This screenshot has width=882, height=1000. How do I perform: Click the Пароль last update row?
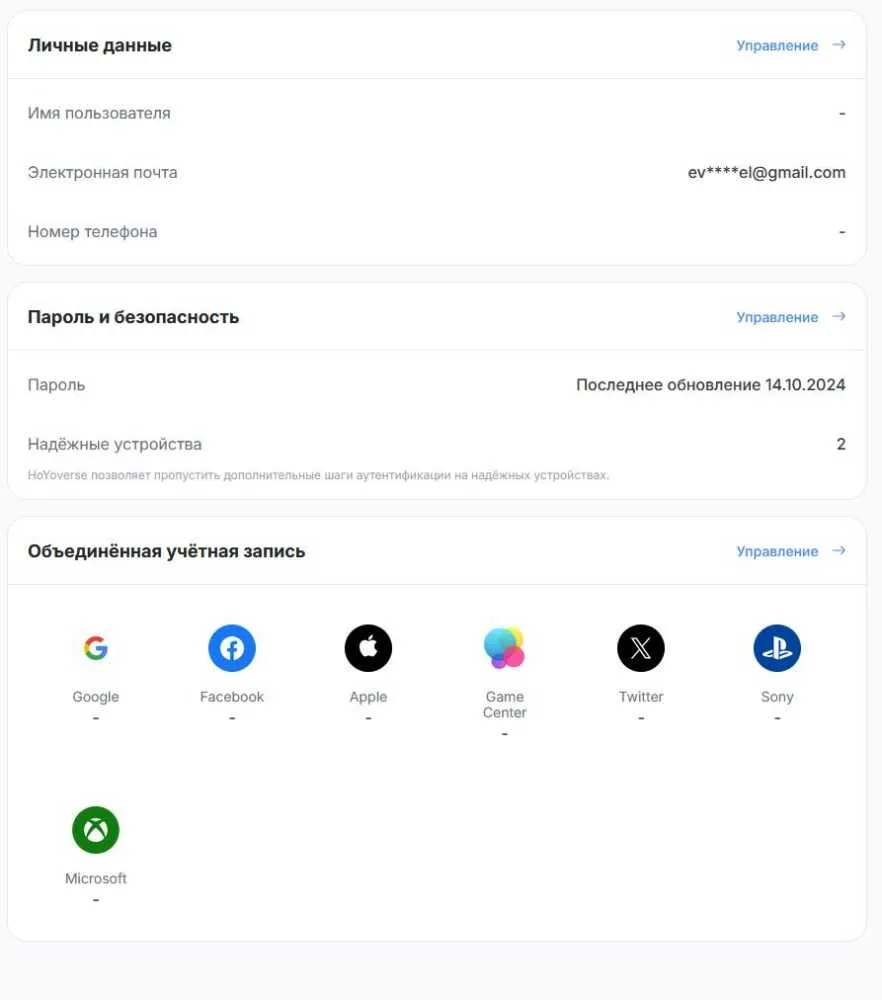[x=436, y=385]
